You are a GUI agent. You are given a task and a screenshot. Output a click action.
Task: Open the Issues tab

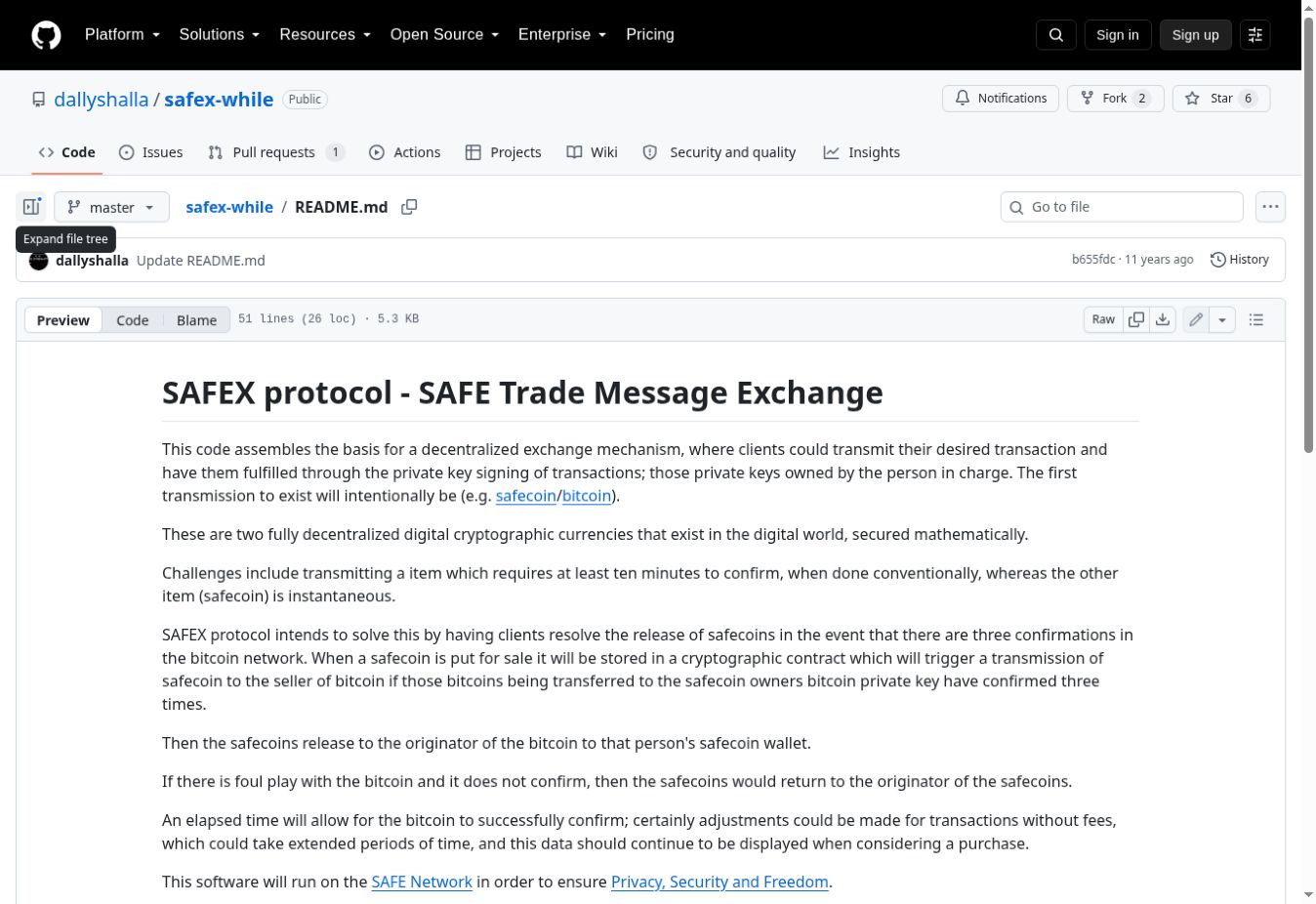point(150,152)
